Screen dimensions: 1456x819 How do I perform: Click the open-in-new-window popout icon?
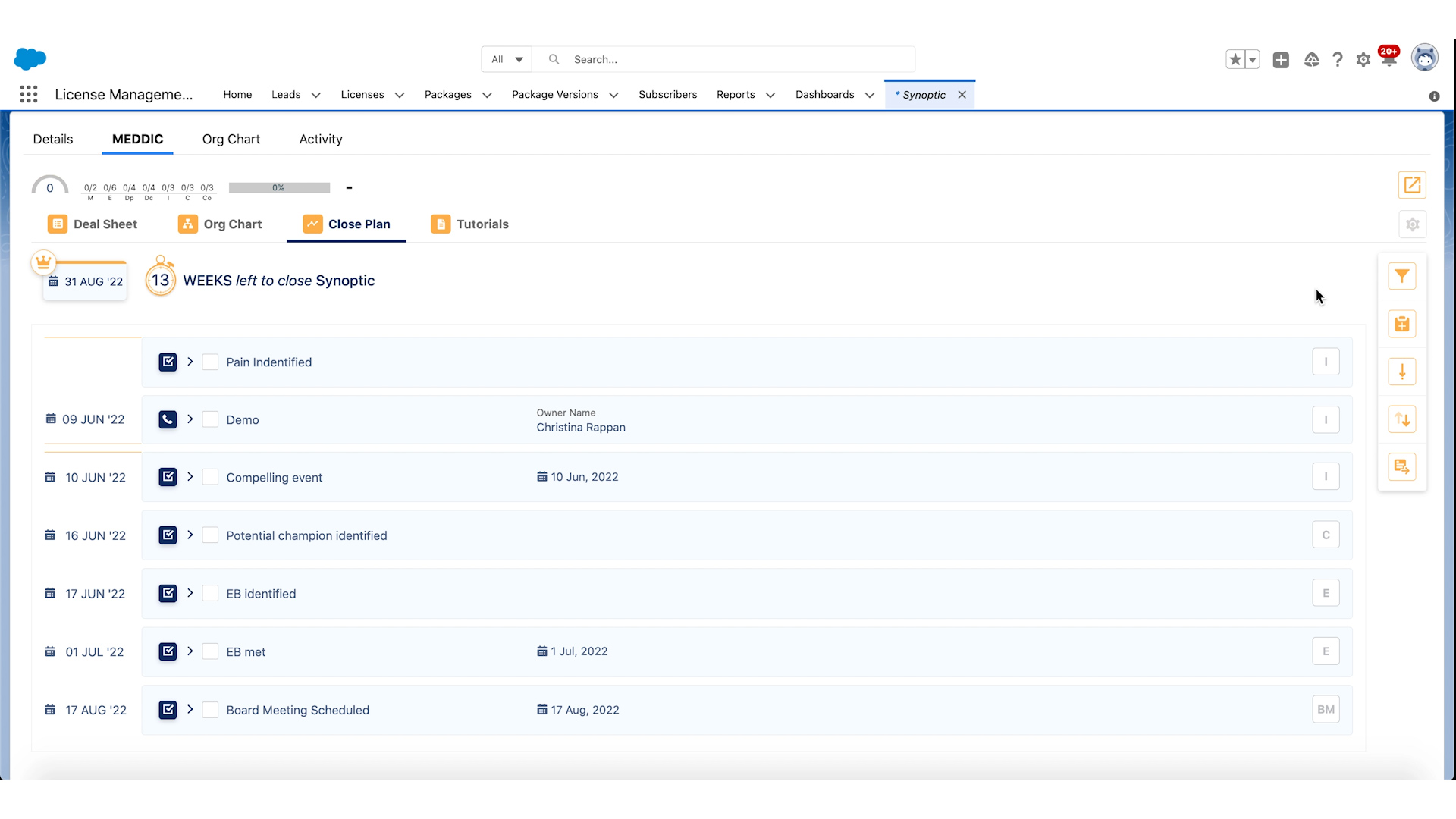click(1412, 185)
